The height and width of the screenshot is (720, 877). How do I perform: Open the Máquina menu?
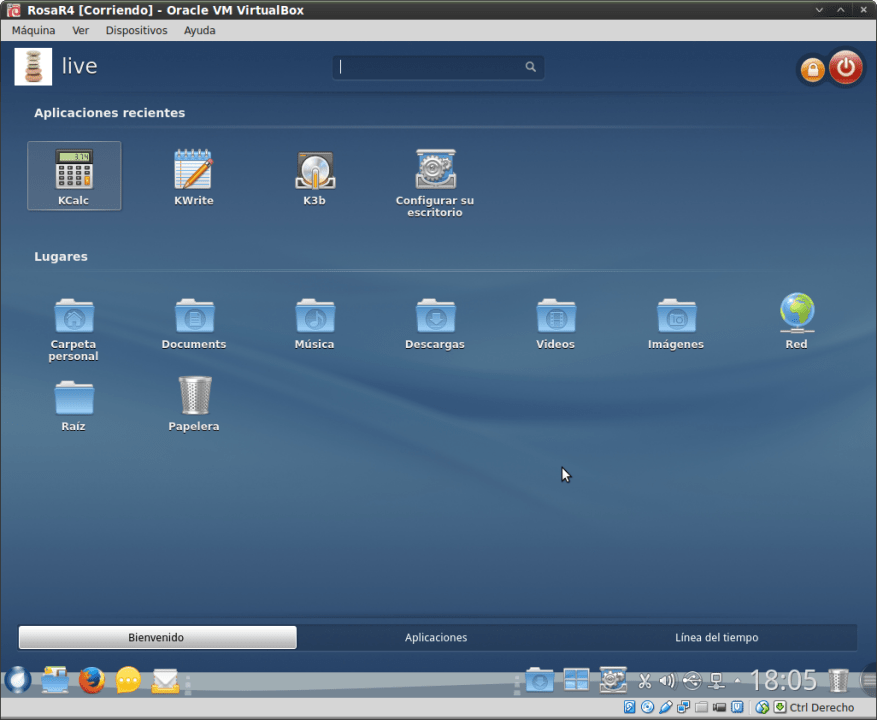[33, 30]
